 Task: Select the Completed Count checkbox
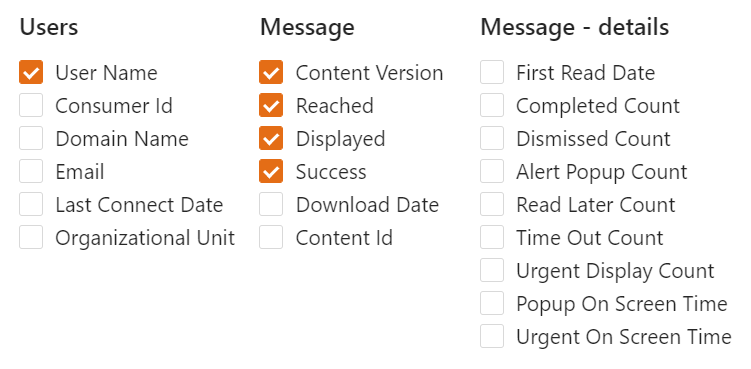pyautogui.click(x=492, y=105)
